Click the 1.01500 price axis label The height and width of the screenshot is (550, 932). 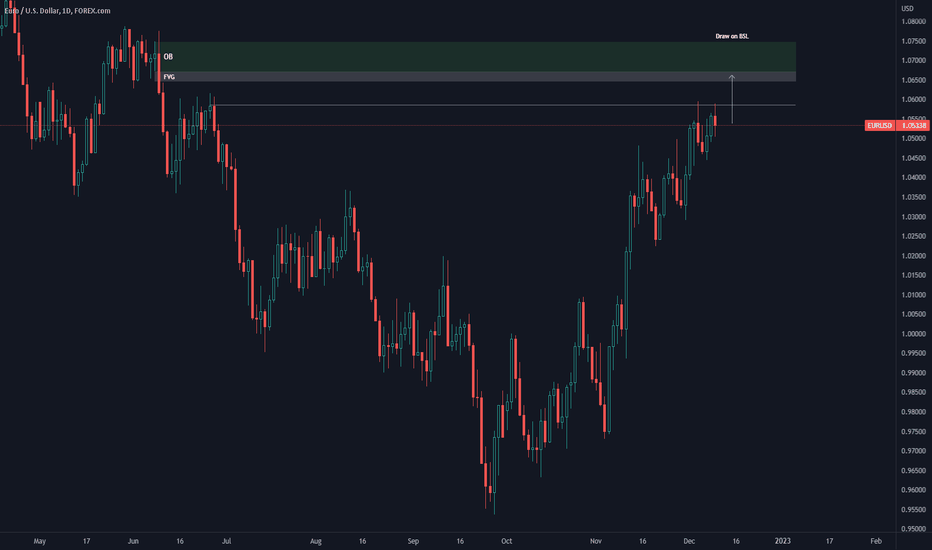(x=914, y=275)
